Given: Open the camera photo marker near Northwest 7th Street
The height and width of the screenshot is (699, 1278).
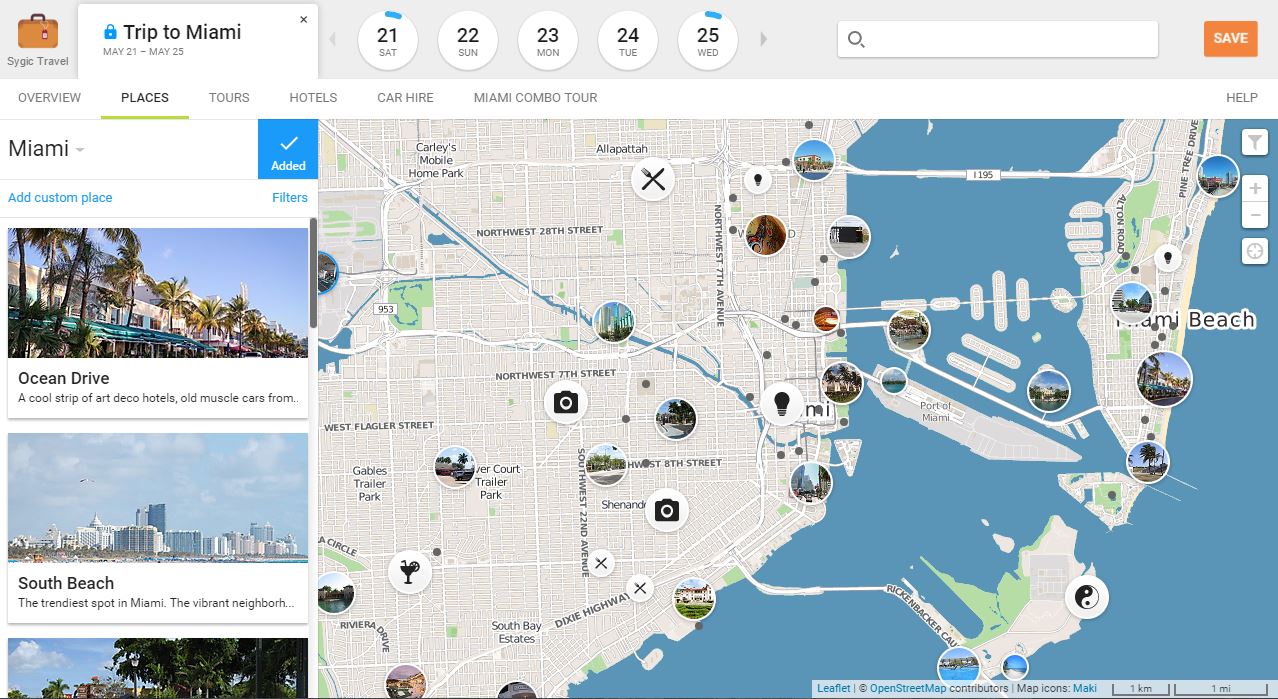Looking at the screenshot, I should pos(567,400).
